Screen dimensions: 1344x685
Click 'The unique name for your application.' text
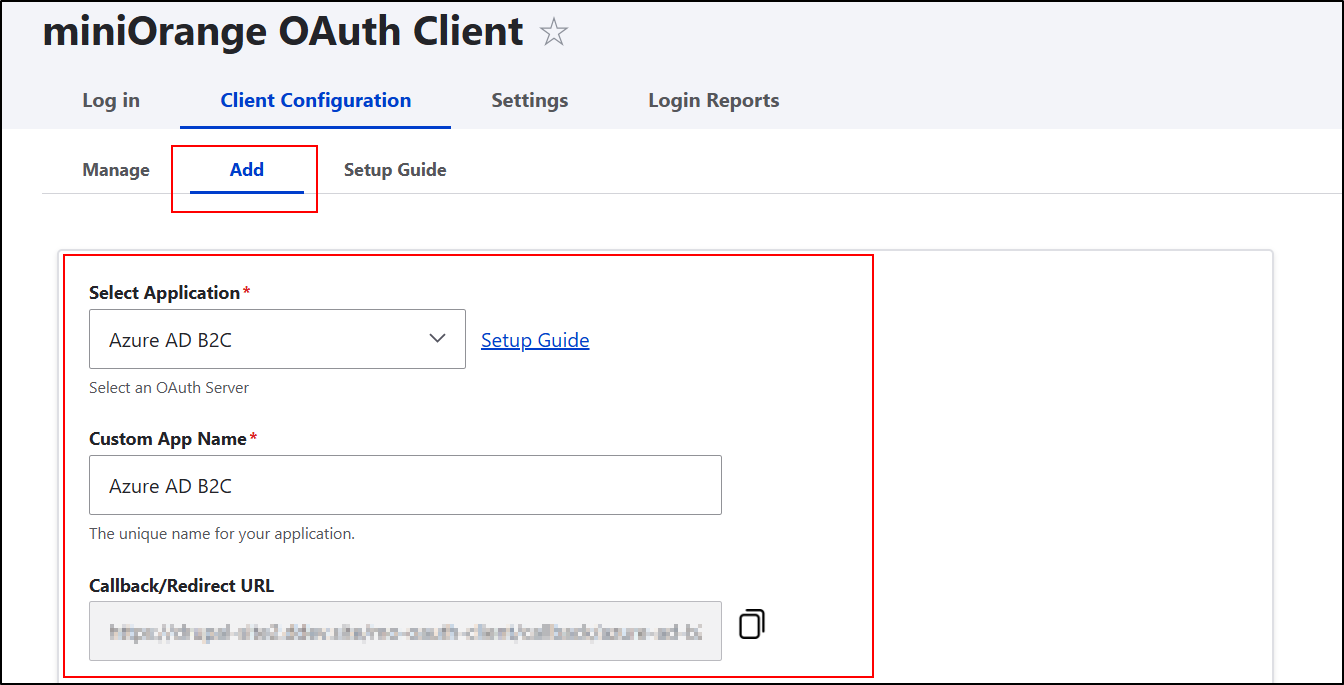222,534
